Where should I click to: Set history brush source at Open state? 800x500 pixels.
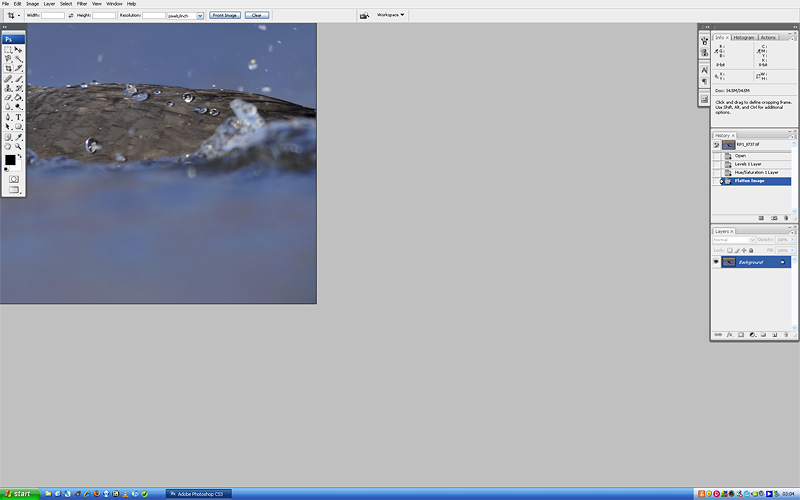tap(716, 156)
